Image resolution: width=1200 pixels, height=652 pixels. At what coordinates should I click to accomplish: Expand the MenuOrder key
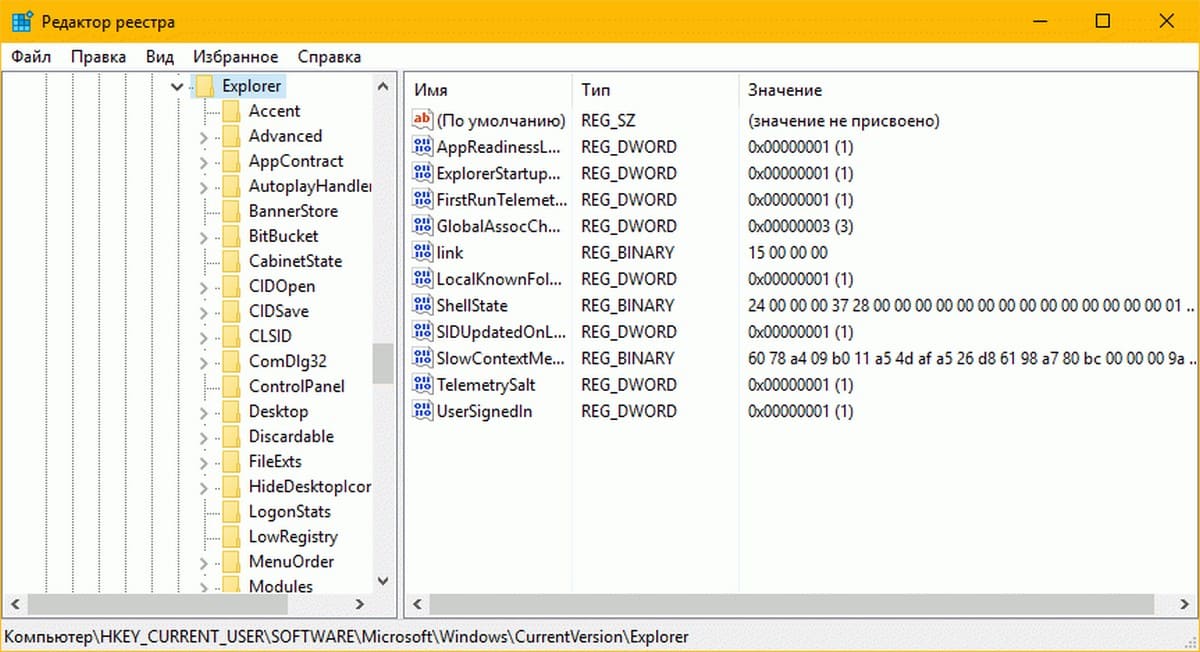click(203, 562)
